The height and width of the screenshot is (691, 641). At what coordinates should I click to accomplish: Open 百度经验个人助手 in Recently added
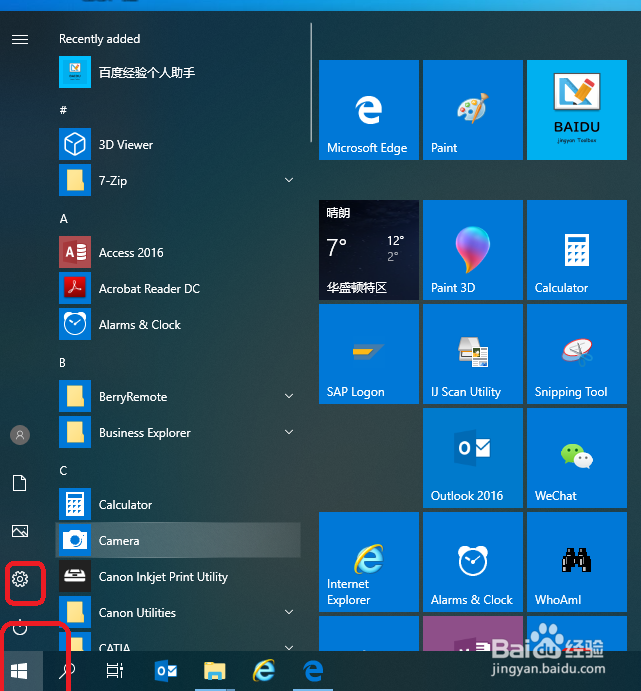(x=178, y=72)
